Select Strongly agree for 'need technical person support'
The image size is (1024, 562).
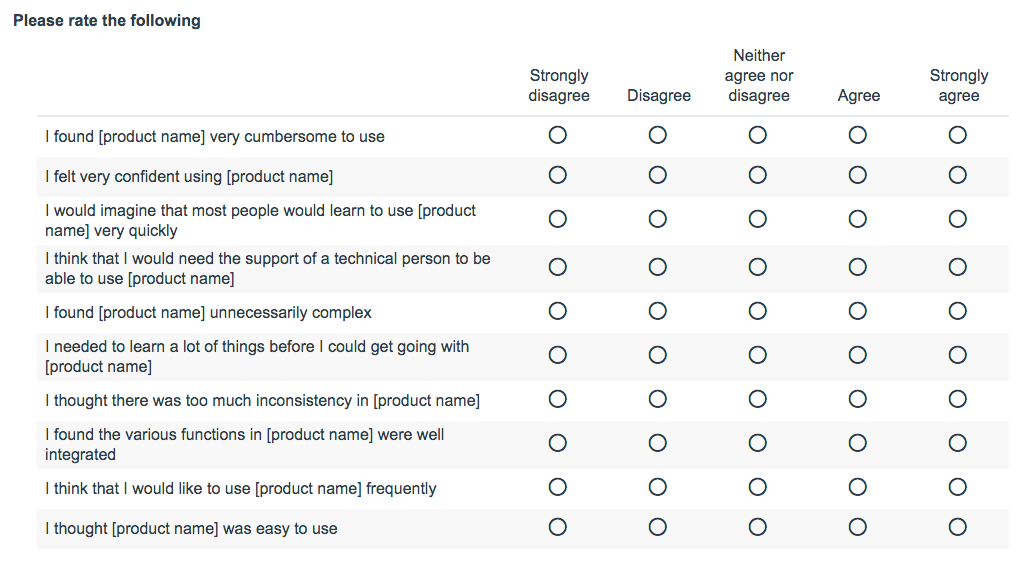click(958, 267)
